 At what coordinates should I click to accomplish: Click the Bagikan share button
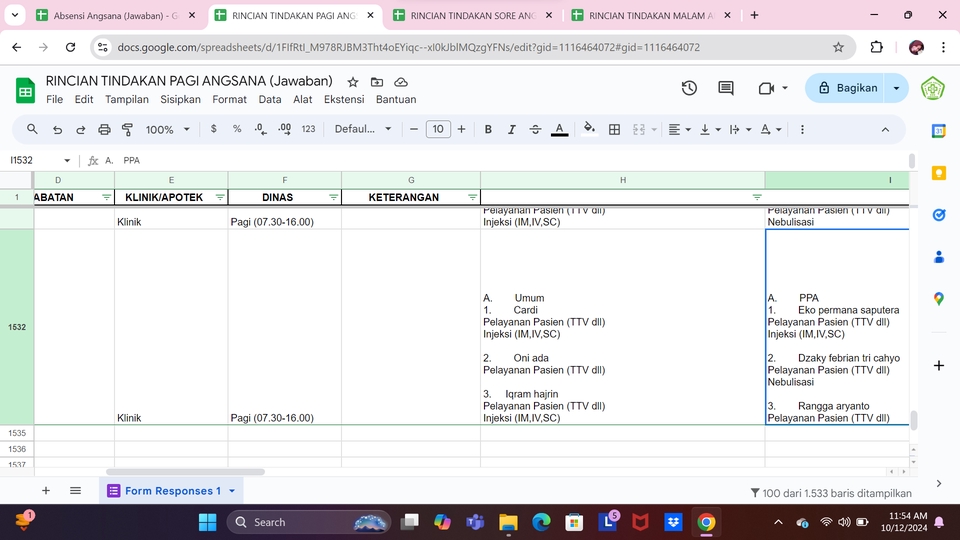tap(847, 88)
